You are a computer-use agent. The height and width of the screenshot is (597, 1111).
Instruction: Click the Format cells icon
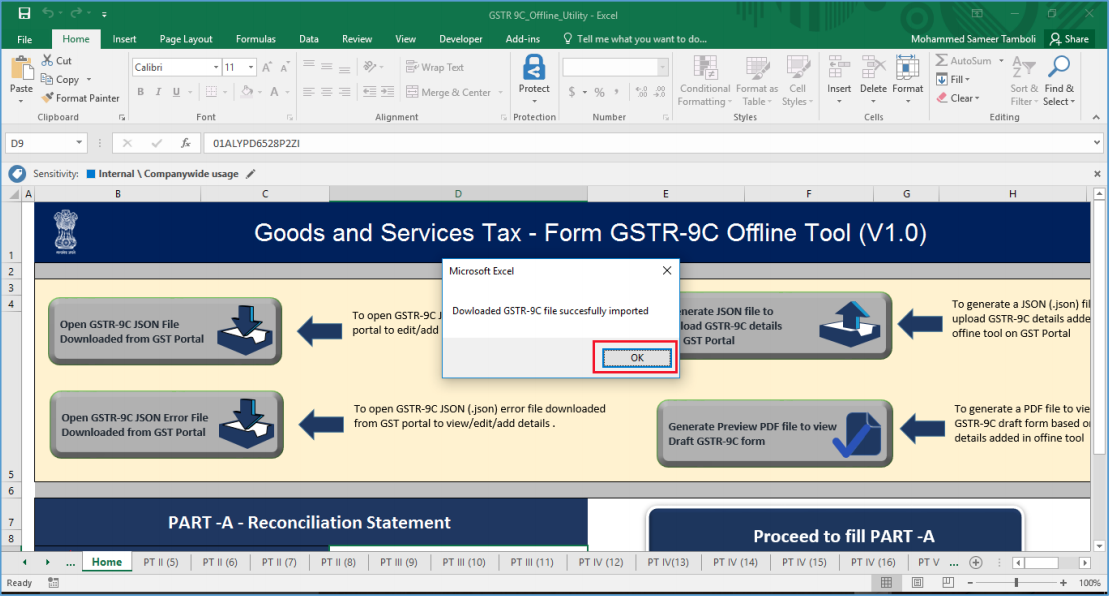pyautogui.click(x=908, y=69)
